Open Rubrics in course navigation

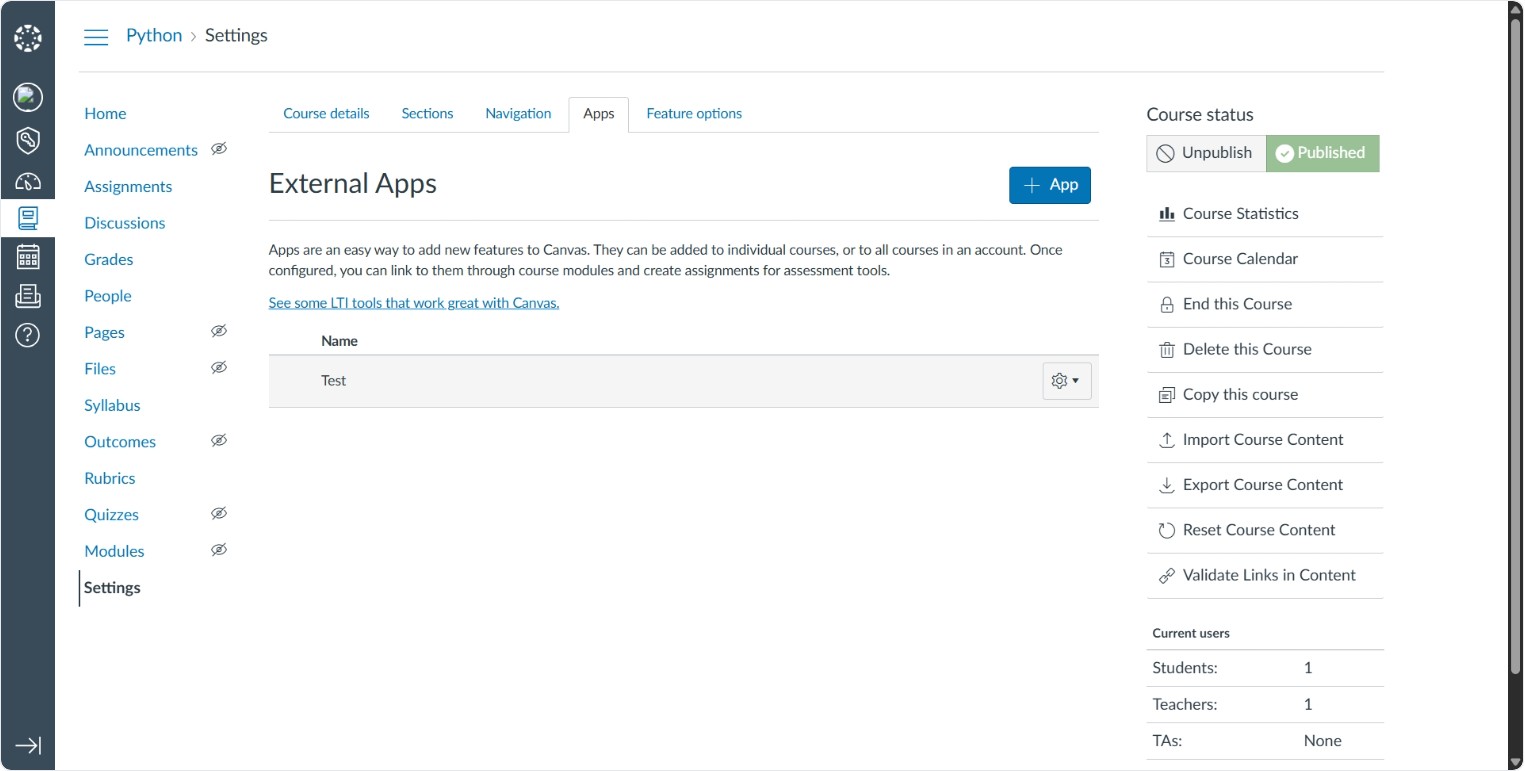click(x=110, y=479)
